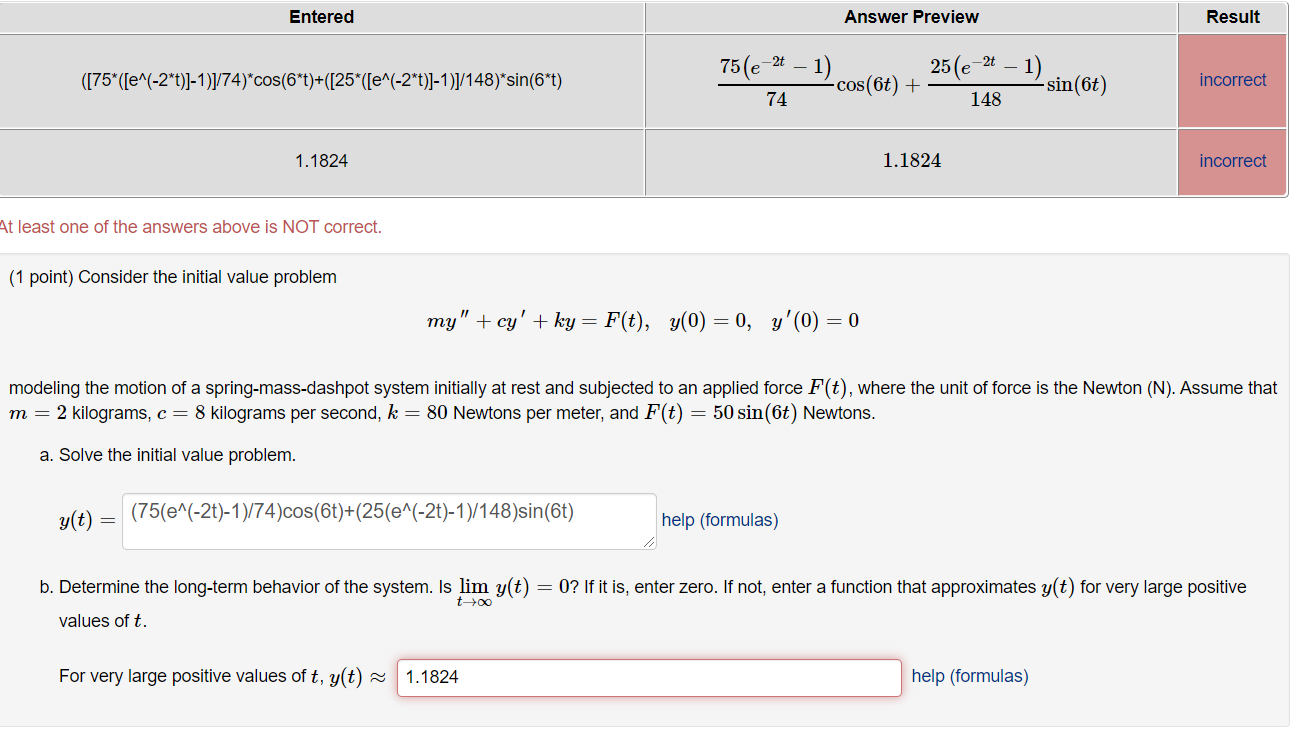Image resolution: width=1305 pixels, height=733 pixels.
Task: Click the entered value 1.1824 cell
Action: point(322,161)
